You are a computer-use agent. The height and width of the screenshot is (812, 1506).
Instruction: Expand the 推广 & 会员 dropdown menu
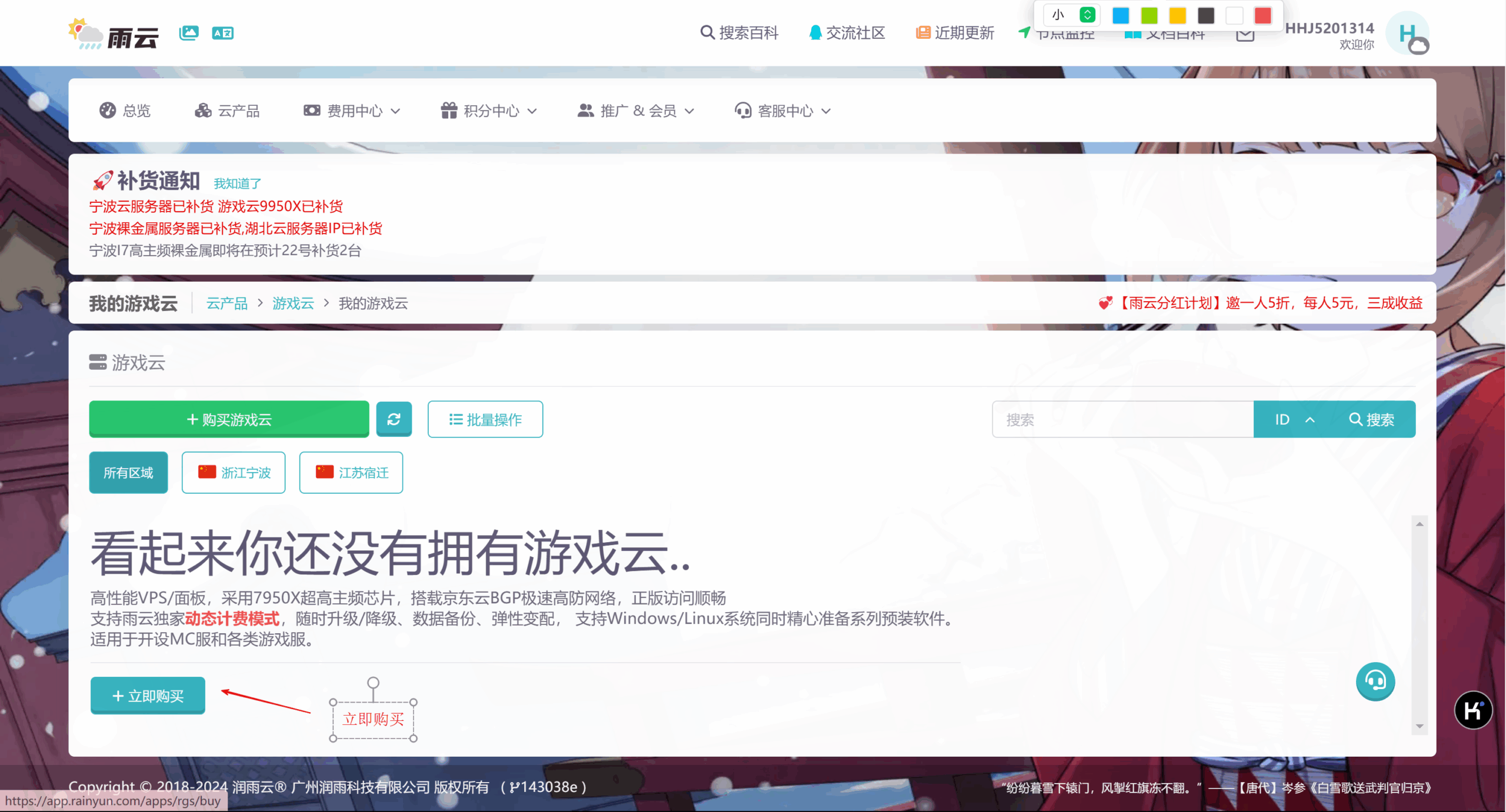tap(636, 111)
